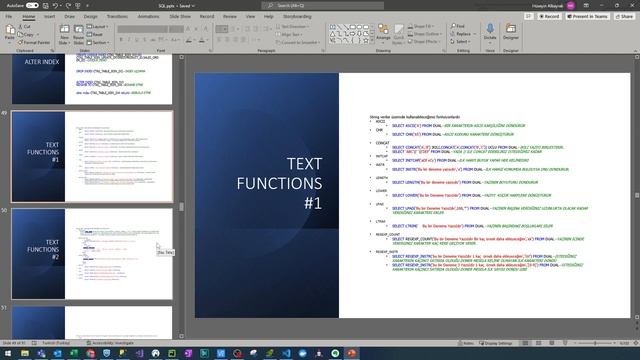Open Quick Styles gallery
Viewport: 640px width, 360px height.
click(x=398, y=34)
